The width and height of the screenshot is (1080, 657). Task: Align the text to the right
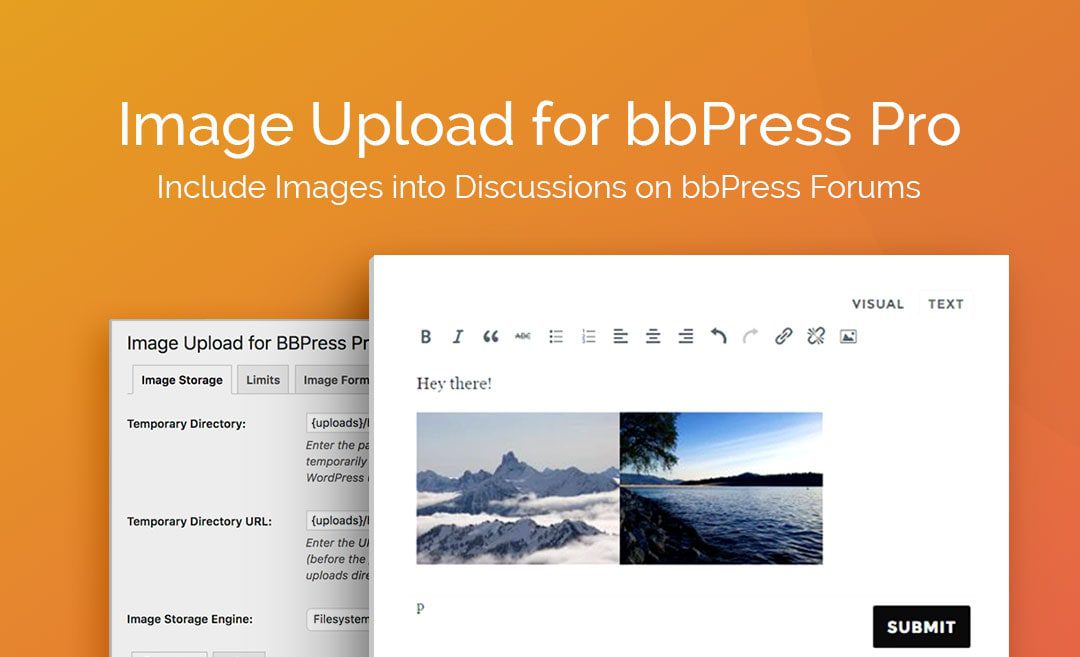686,336
